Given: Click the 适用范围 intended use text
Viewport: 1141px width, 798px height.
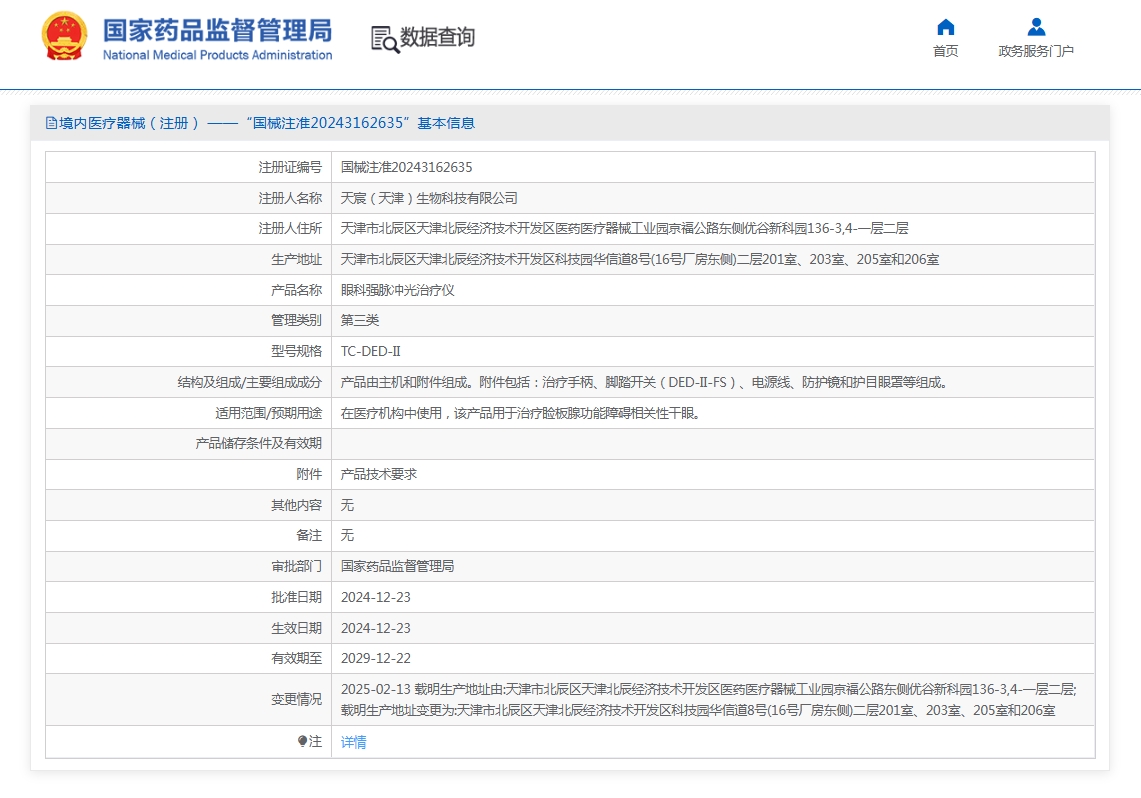Looking at the screenshot, I should 520,413.
